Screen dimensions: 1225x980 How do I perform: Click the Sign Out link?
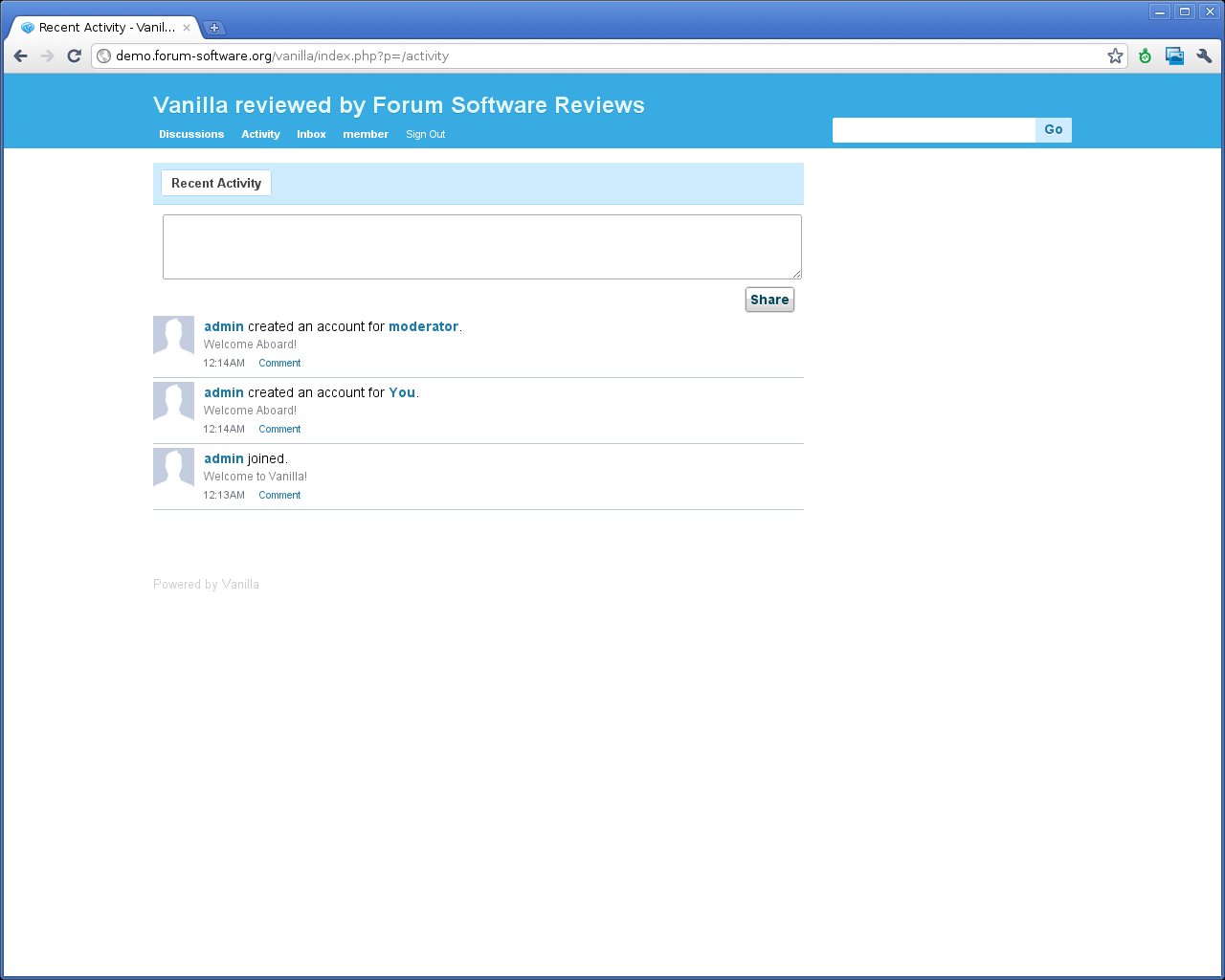click(425, 134)
